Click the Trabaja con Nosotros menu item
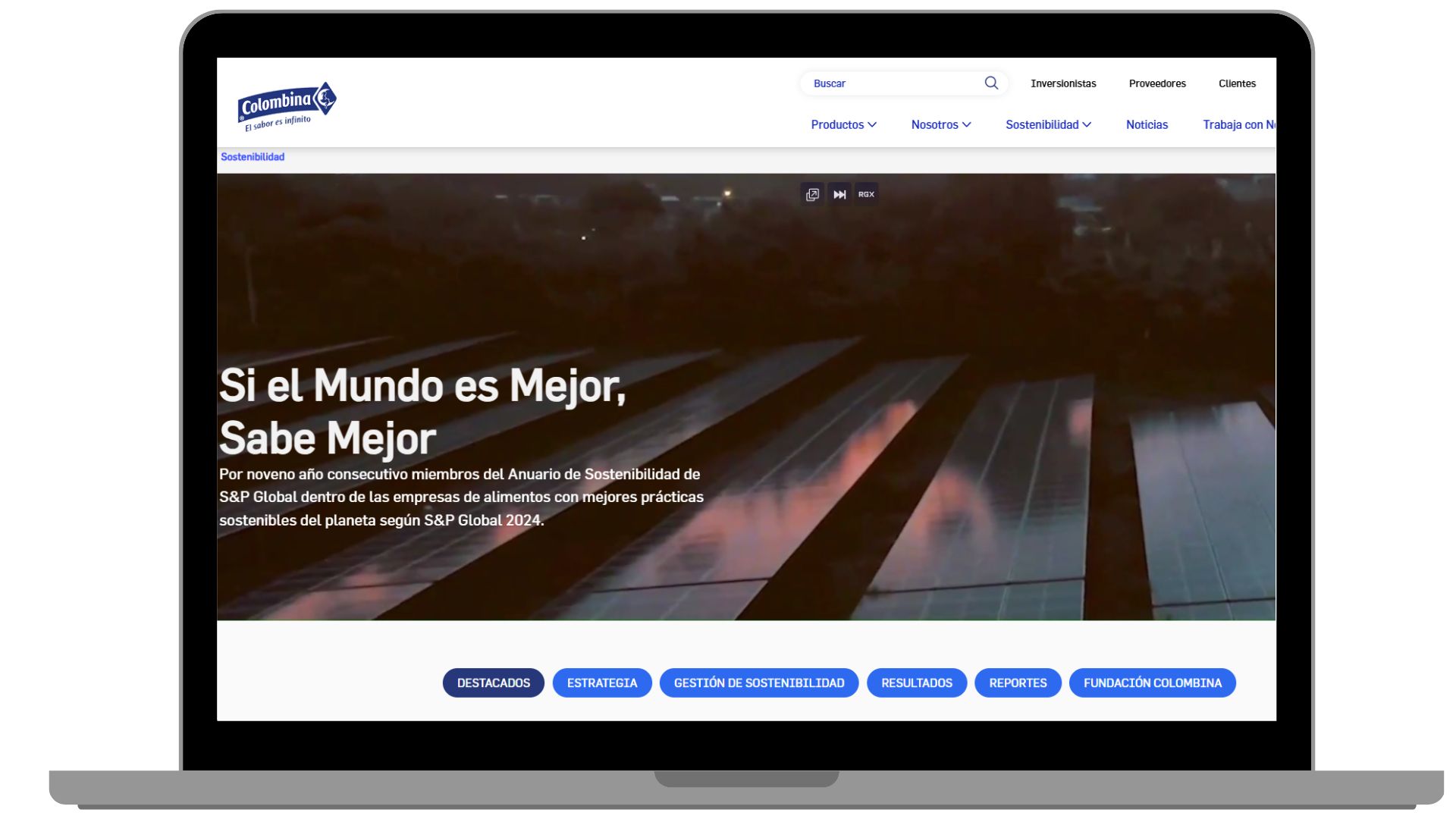Viewport: 1456px width, 819px height. point(1238,125)
